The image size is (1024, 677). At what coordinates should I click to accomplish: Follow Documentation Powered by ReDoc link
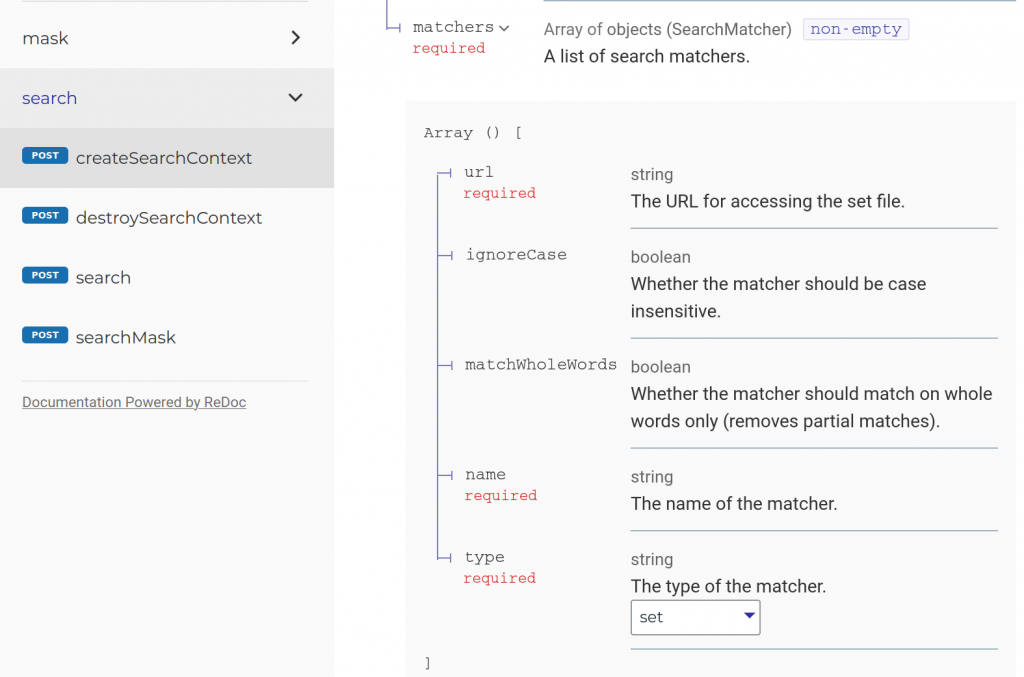tap(134, 402)
